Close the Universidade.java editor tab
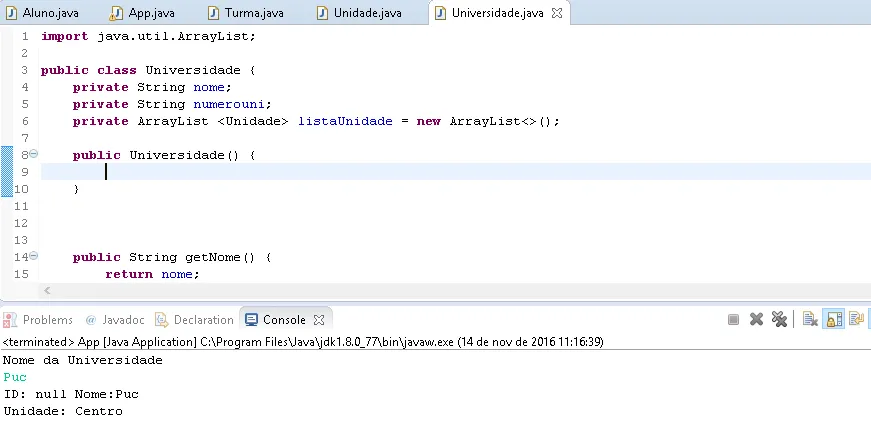This screenshot has width=871, height=424. point(557,13)
